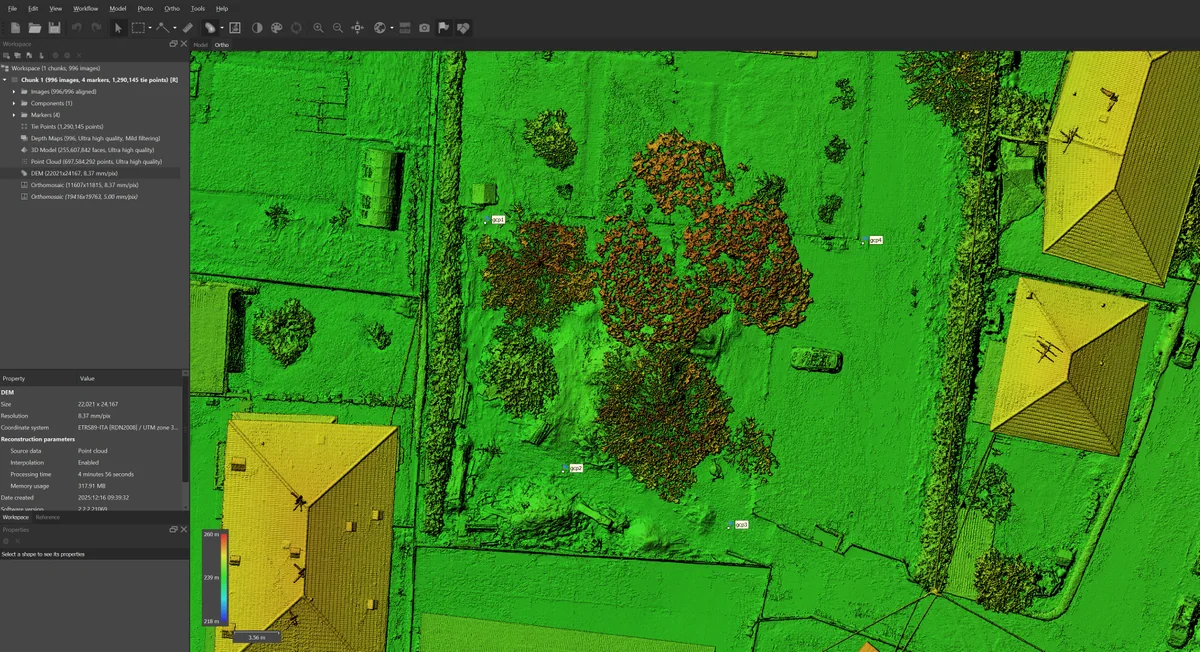The image size is (1200, 652).
Task: Open the Model menu
Action: click(x=118, y=8)
